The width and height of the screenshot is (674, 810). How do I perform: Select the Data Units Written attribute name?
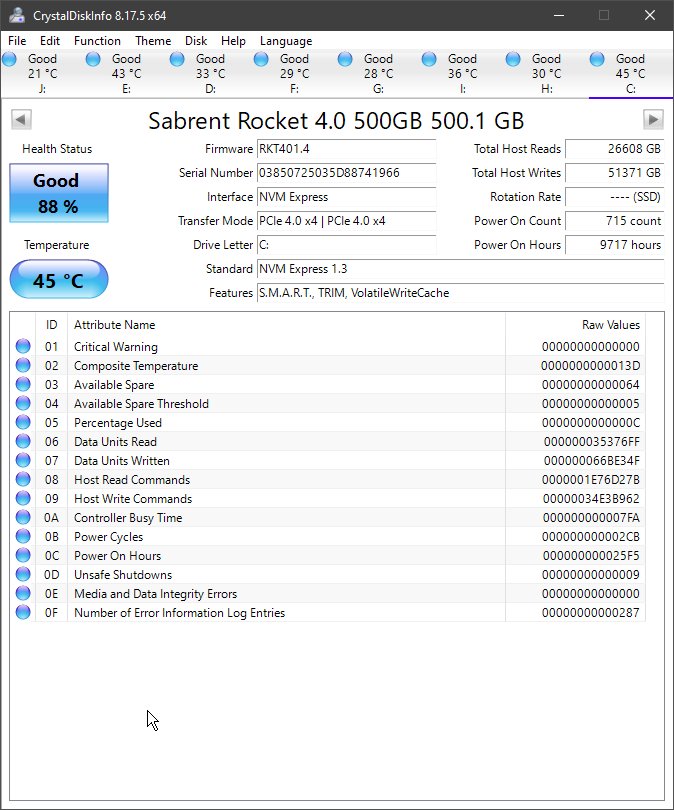click(122, 461)
